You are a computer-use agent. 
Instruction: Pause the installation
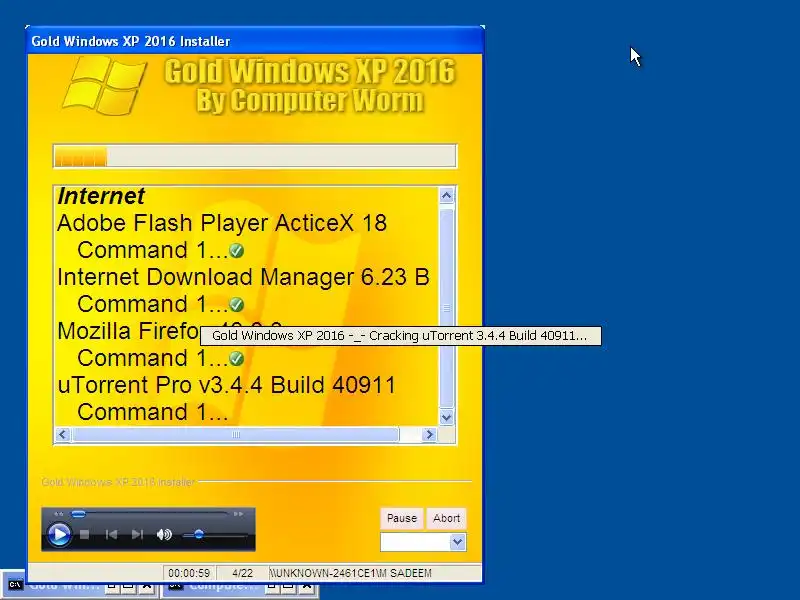[402, 518]
